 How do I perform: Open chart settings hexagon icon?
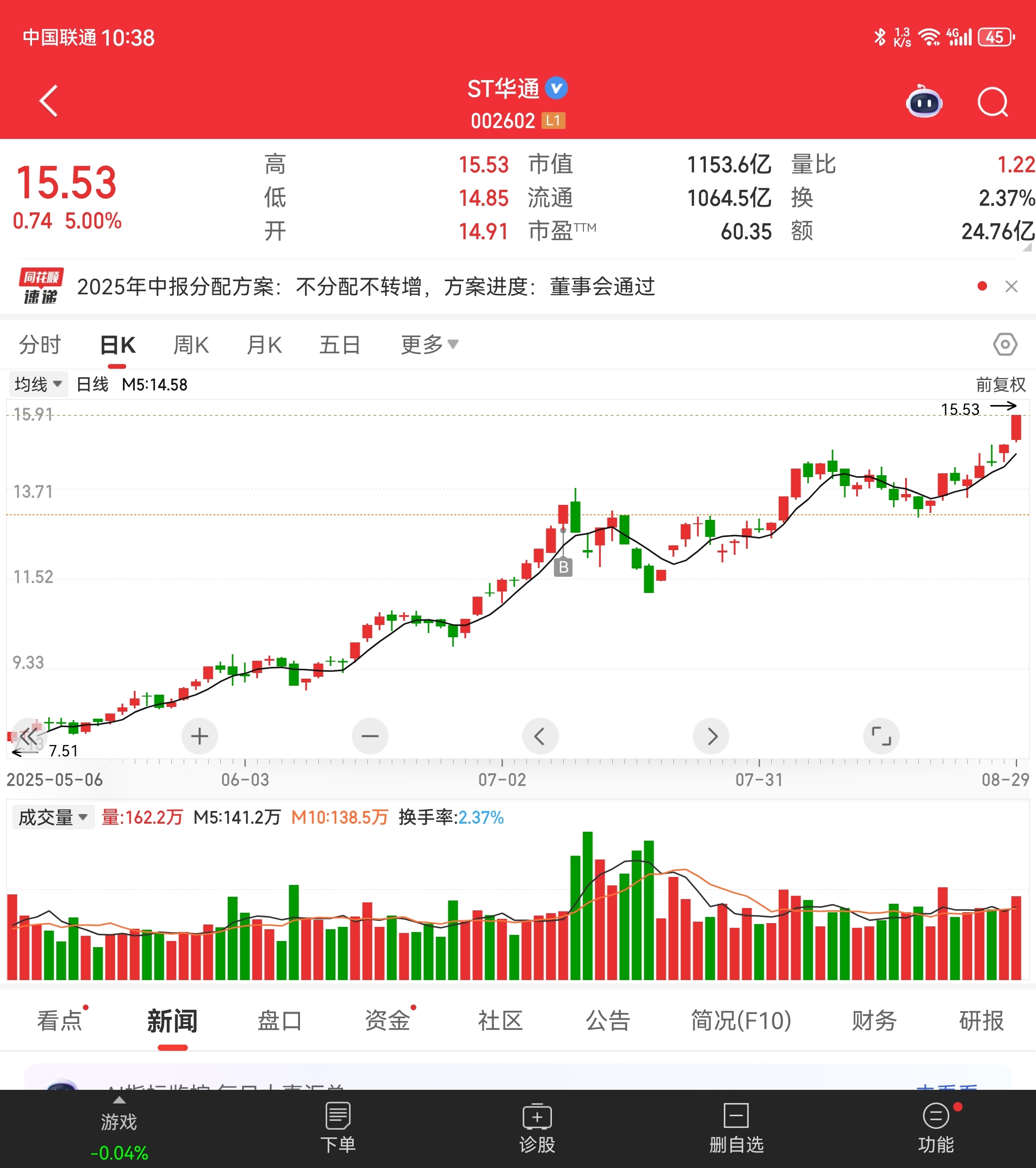[1004, 345]
